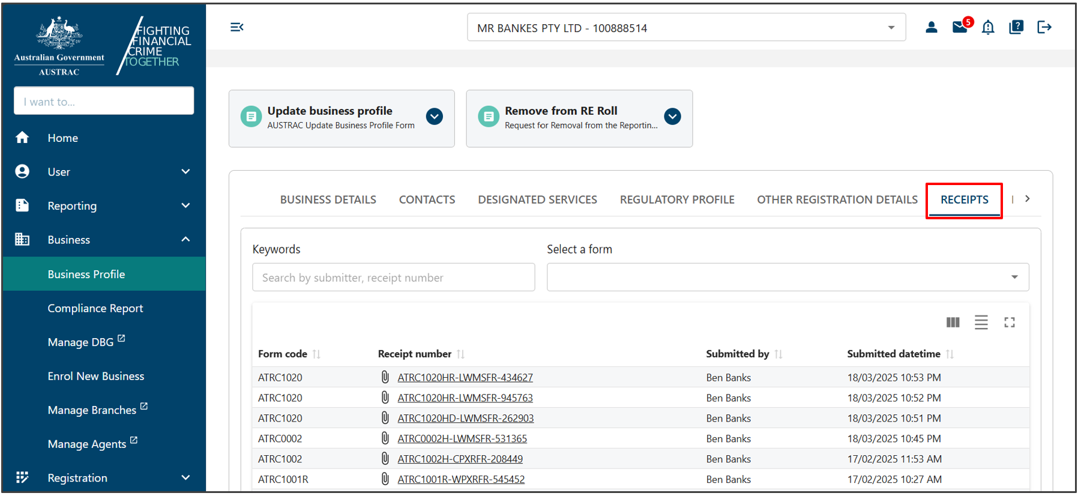Click the Update business profile form icon
The image size is (1081, 501).
[250, 116]
